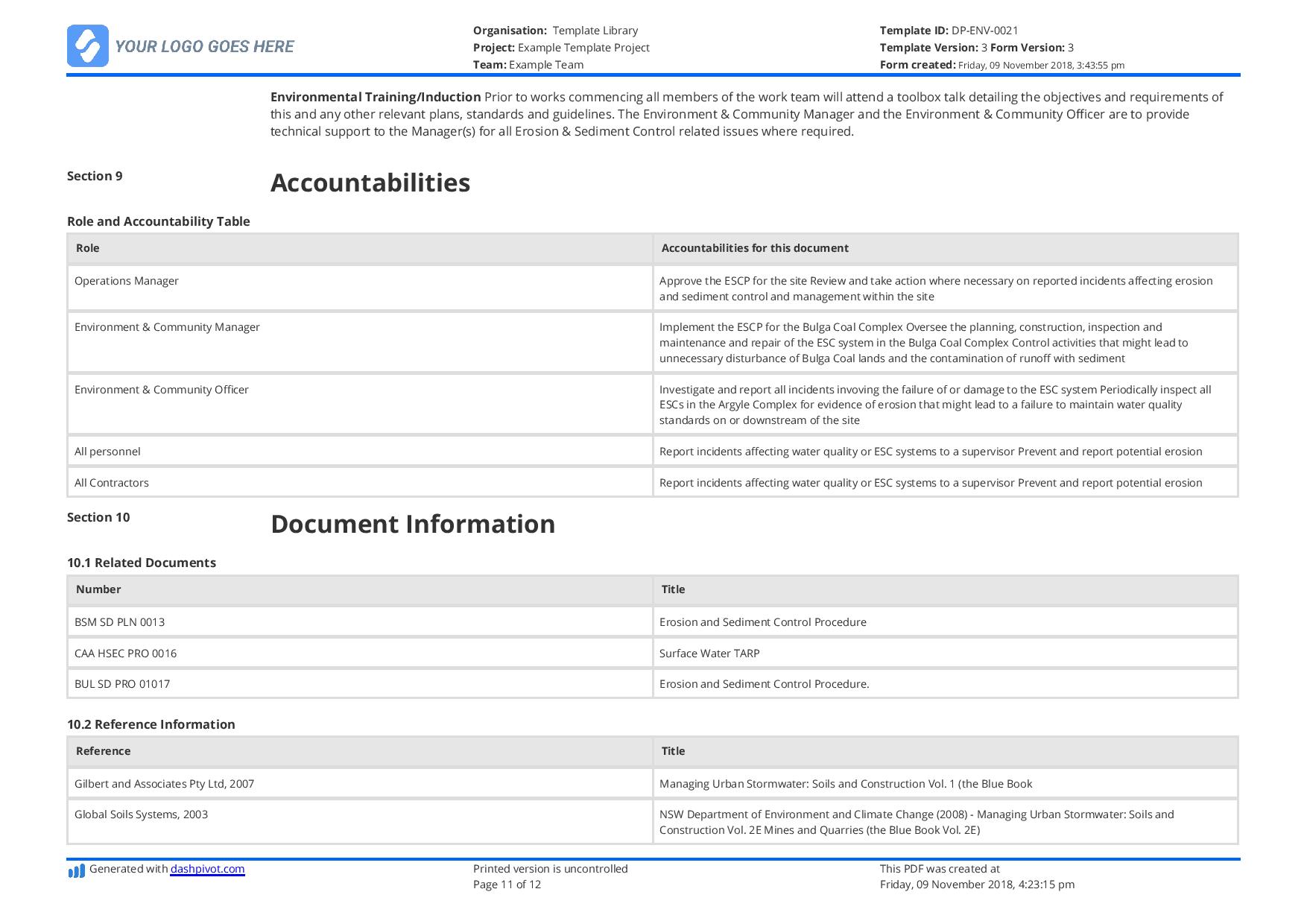Select the 'Environment & Community Officer' cell

[x=360, y=405]
